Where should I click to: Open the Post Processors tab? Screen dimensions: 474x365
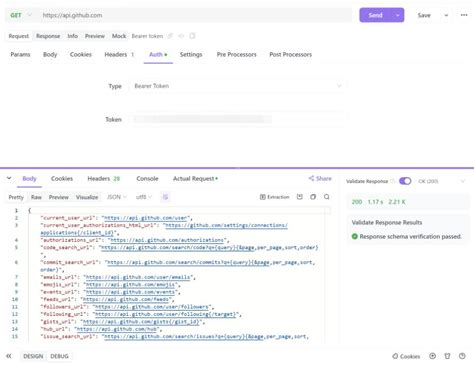(x=291, y=54)
